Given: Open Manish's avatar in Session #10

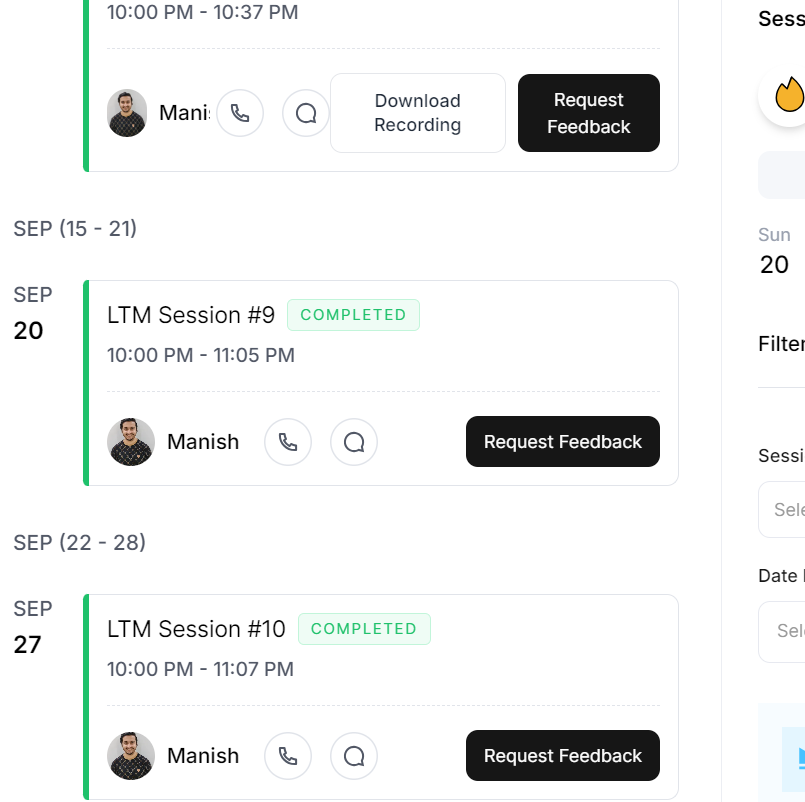Looking at the screenshot, I should click(x=131, y=756).
